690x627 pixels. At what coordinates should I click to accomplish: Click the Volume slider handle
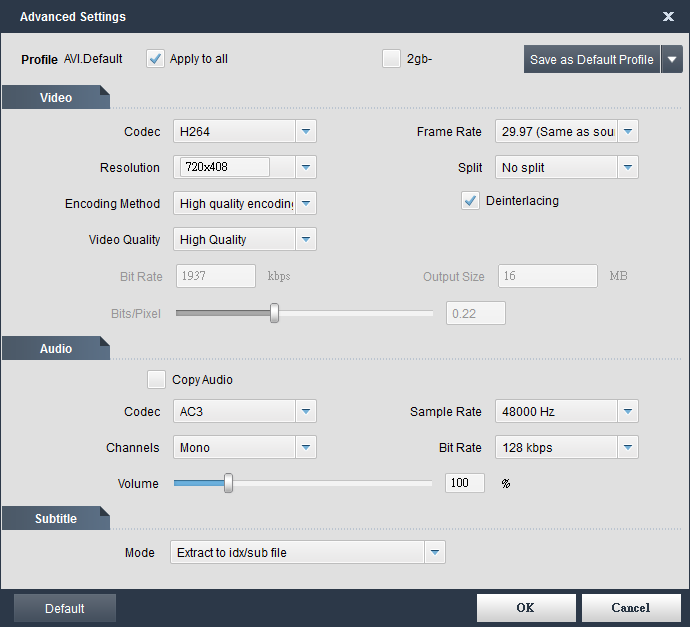[x=229, y=484]
